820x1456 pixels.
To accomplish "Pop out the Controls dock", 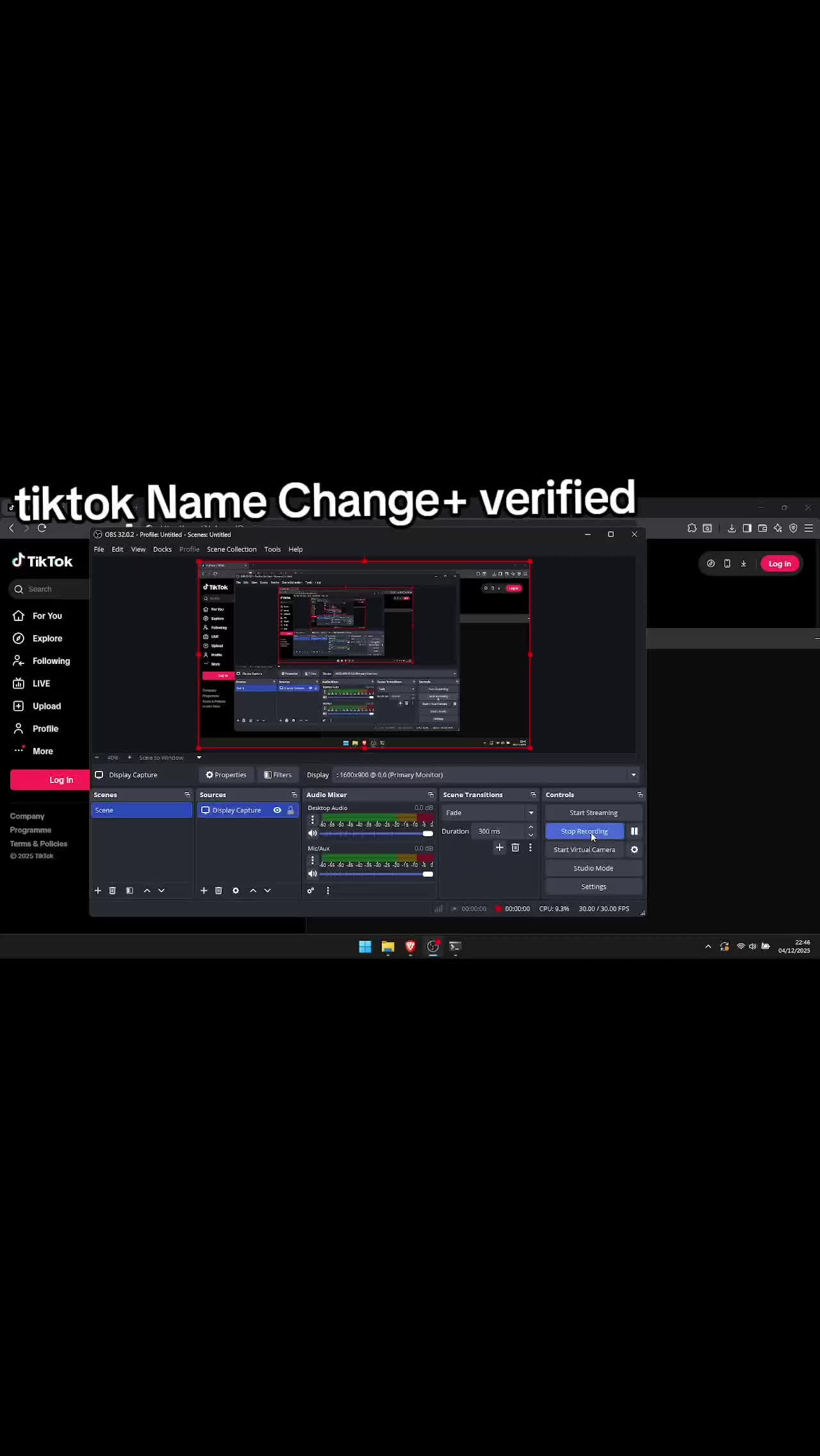I will tap(639, 795).
